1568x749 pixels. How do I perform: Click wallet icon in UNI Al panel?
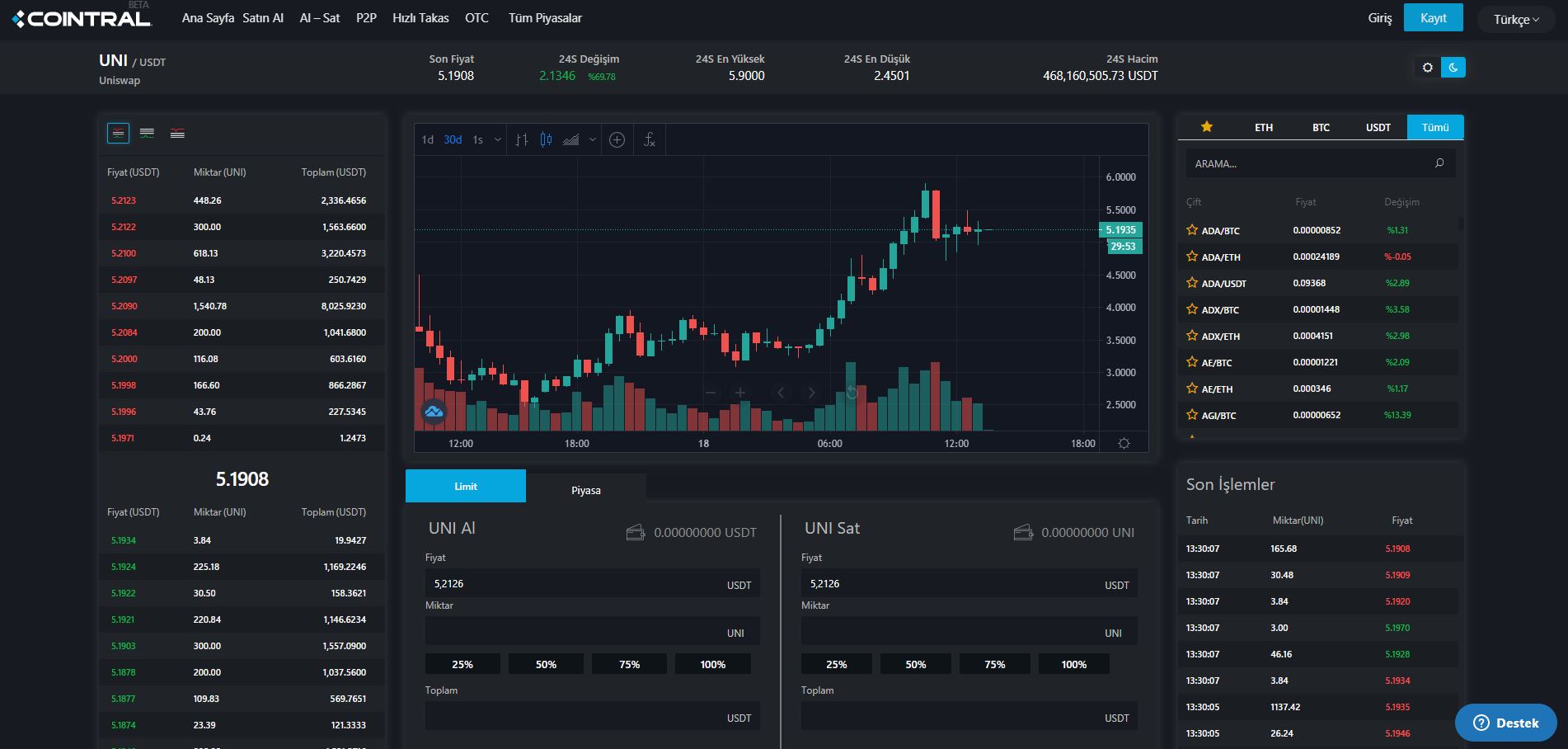[636, 532]
